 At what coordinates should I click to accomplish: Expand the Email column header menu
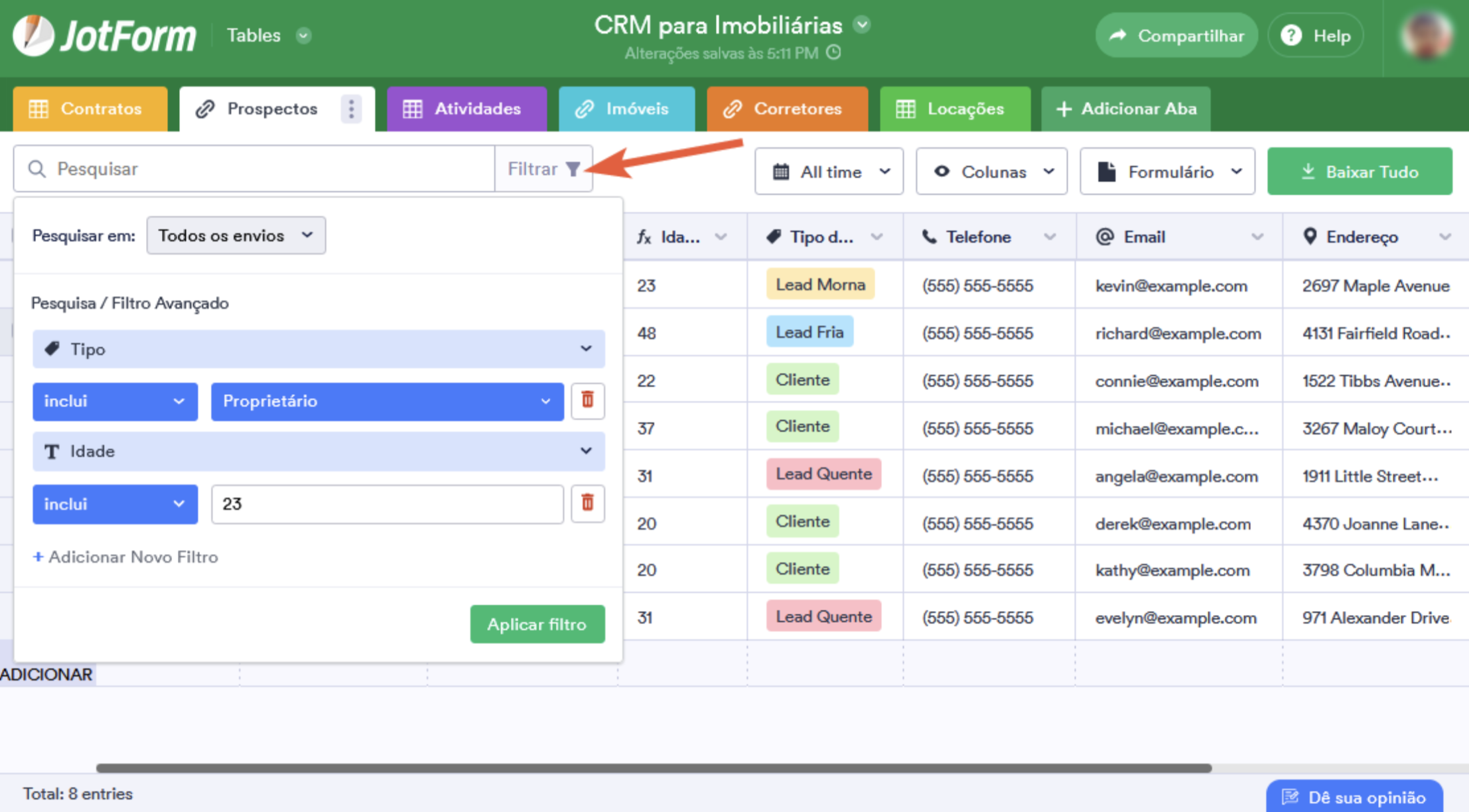pyautogui.click(x=1257, y=237)
